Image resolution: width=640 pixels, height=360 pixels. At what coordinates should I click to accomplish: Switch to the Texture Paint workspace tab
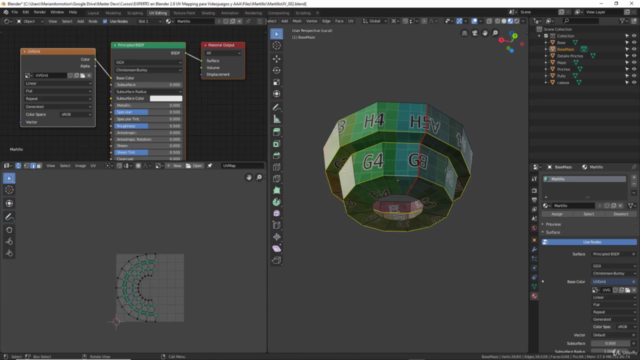click(x=184, y=13)
